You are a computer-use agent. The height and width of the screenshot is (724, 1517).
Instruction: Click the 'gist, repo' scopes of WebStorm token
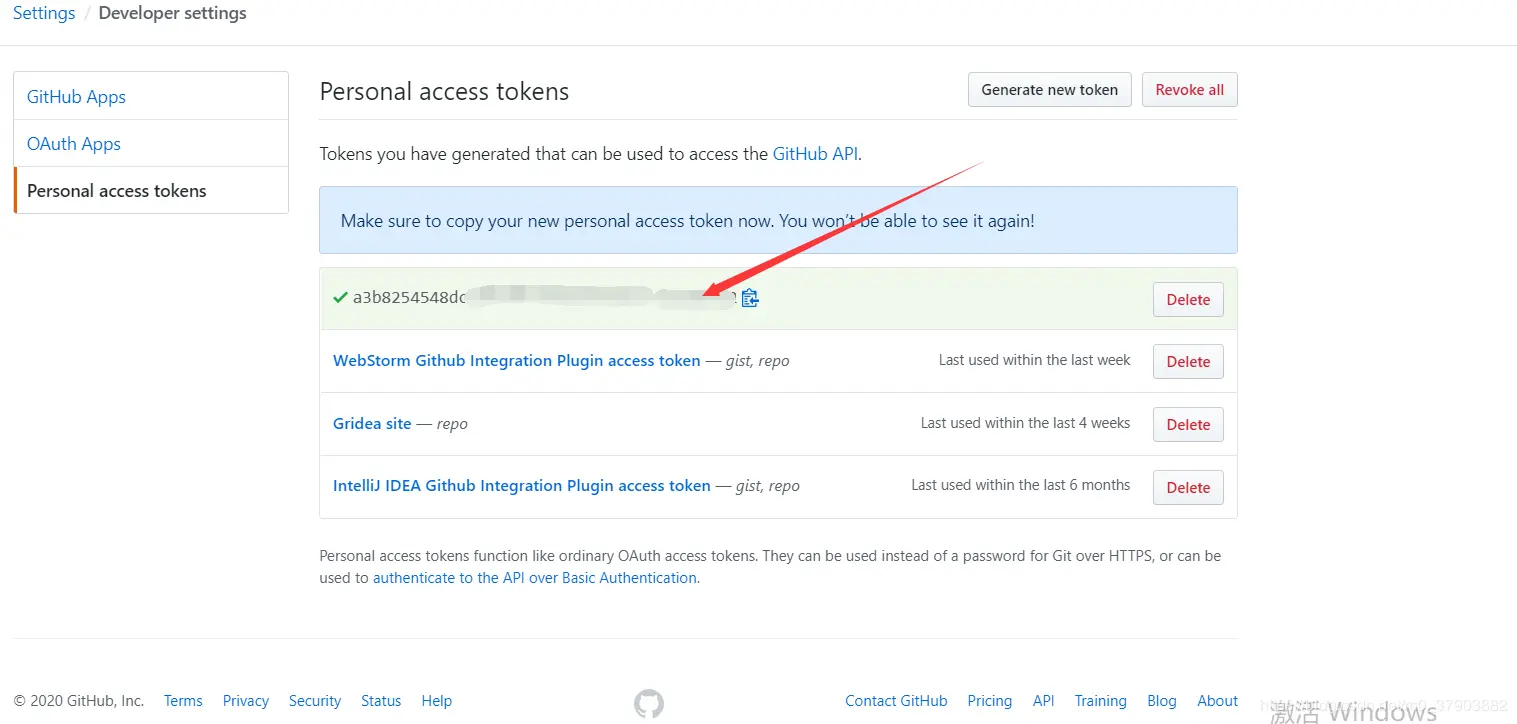758,361
